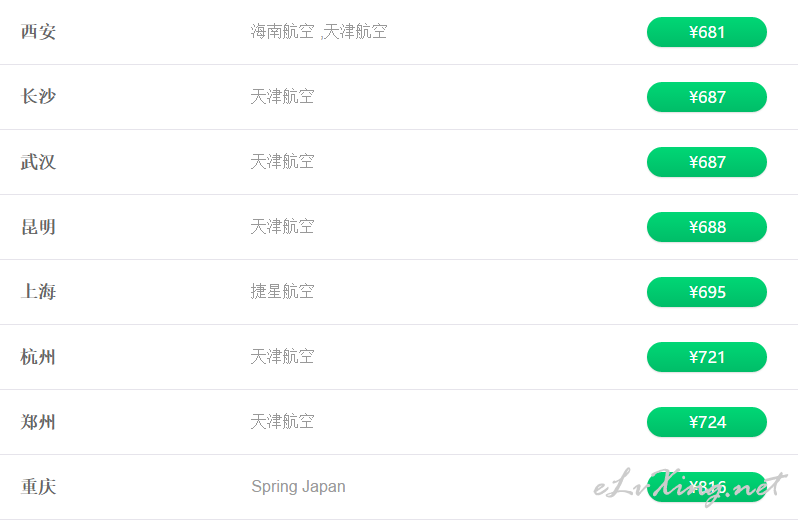This screenshot has height=520, width=798.
Task: Click the ¥687 price button for 长沙
Action: [x=706, y=97]
